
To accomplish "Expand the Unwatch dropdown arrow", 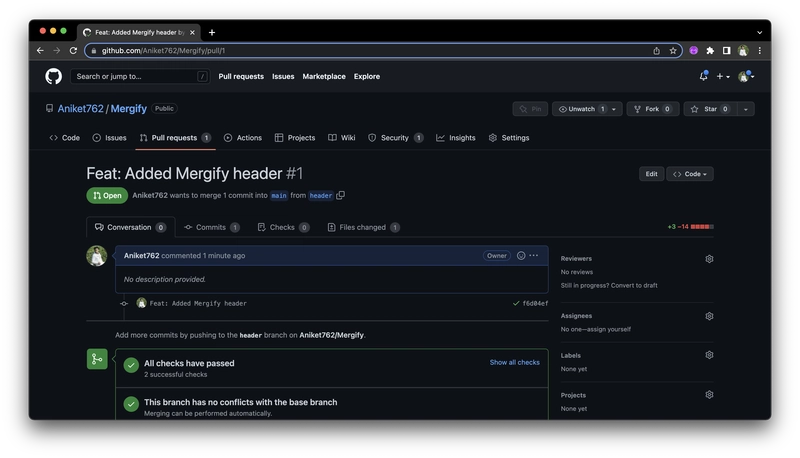I will coord(614,109).
